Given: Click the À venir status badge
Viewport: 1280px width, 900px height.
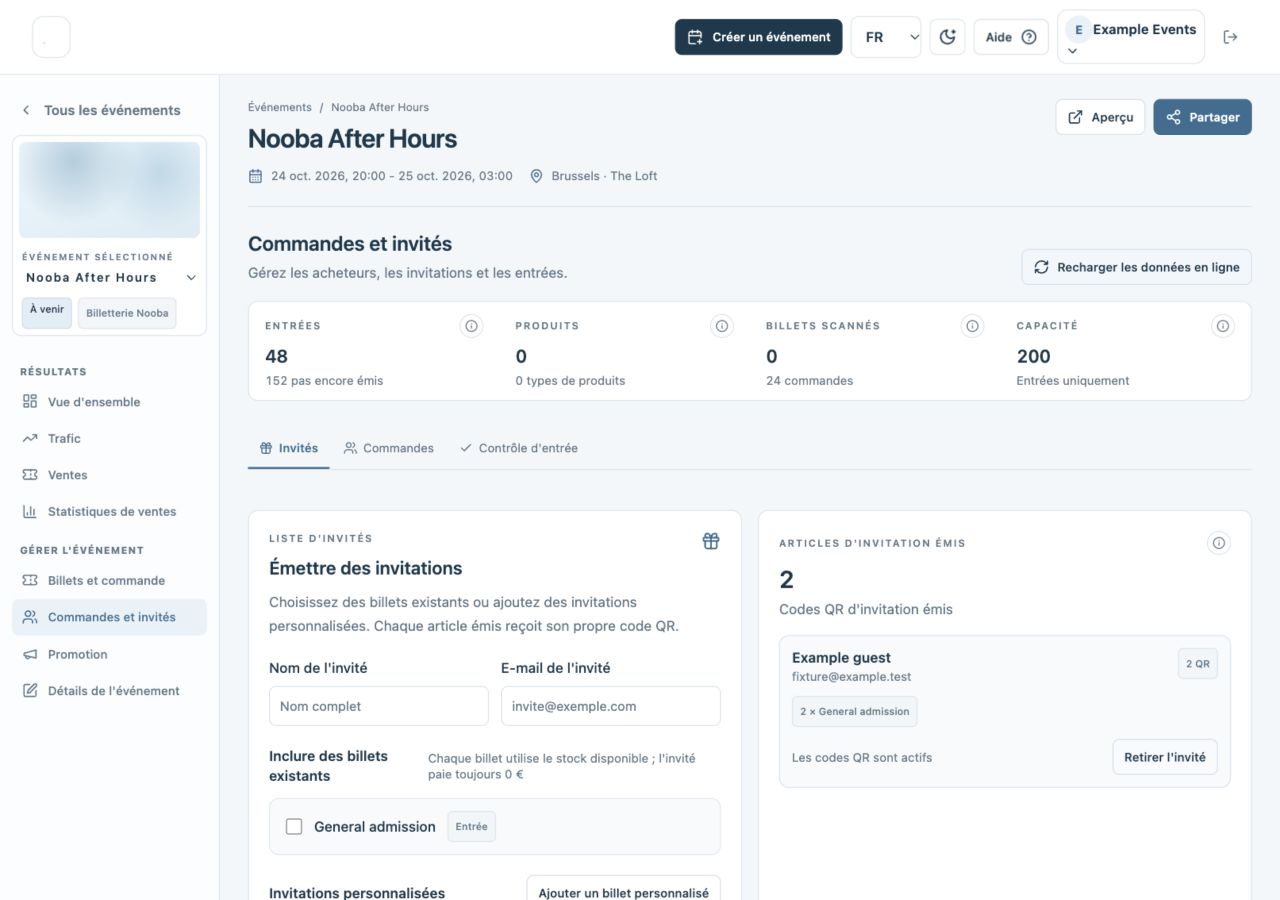Looking at the screenshot, I should 47,313.
